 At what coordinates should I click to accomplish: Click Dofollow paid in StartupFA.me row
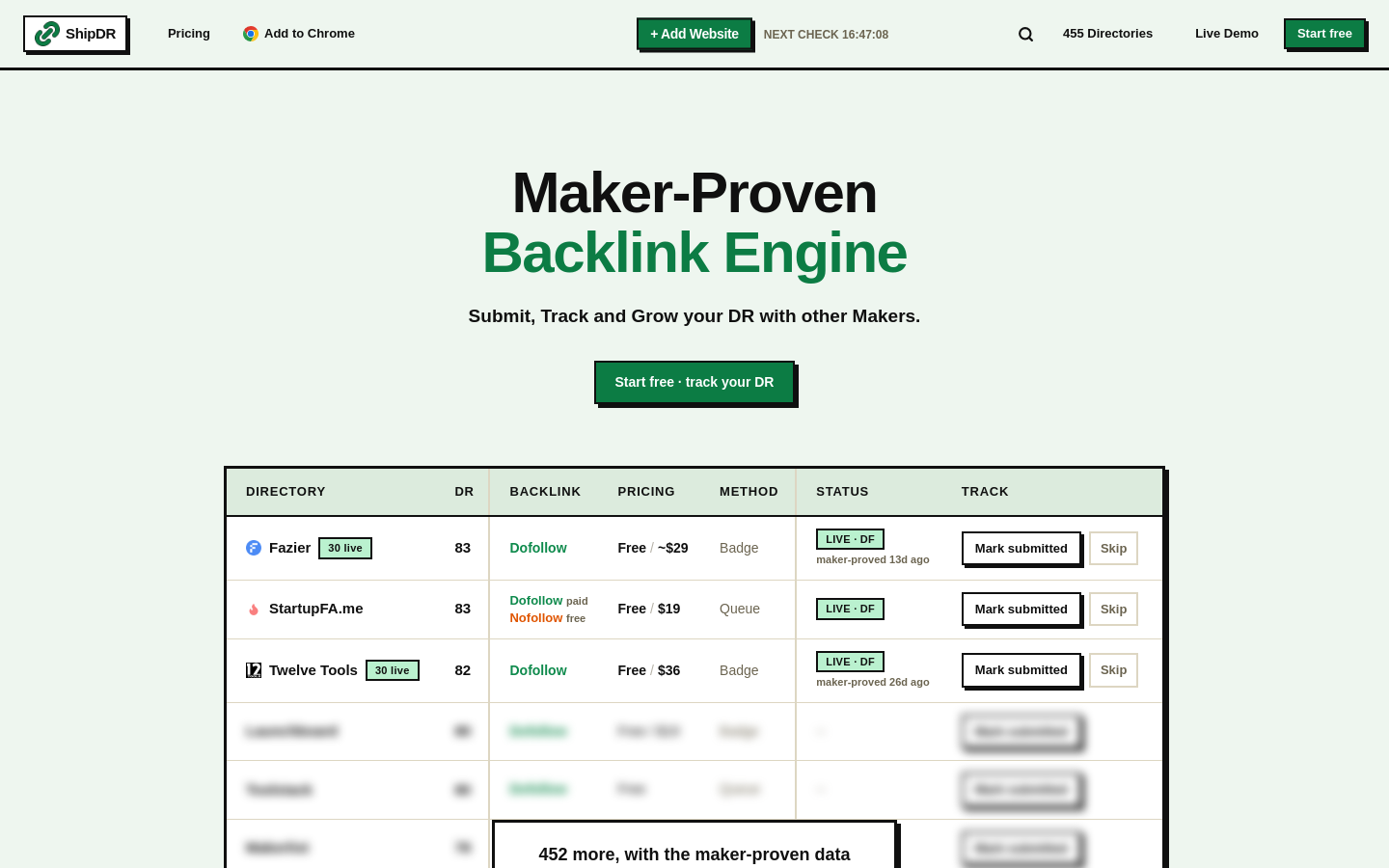coord(549,600)
